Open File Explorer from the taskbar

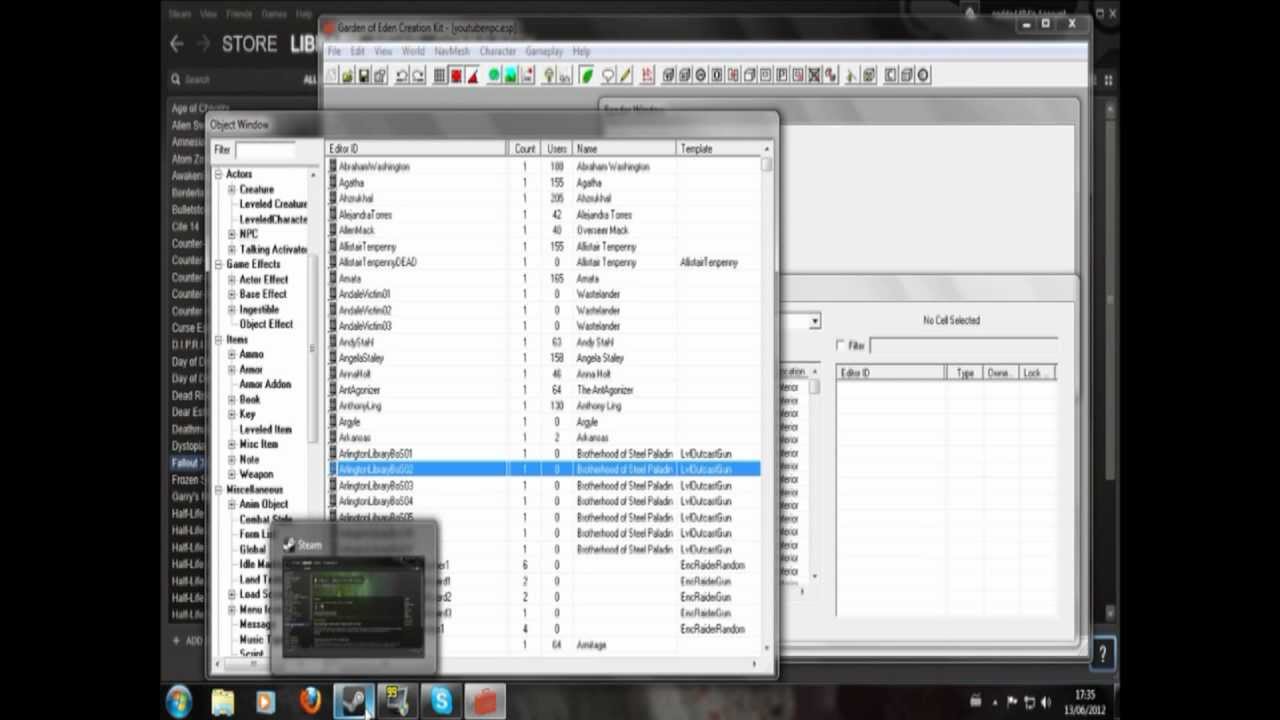(x=222, y=701)
